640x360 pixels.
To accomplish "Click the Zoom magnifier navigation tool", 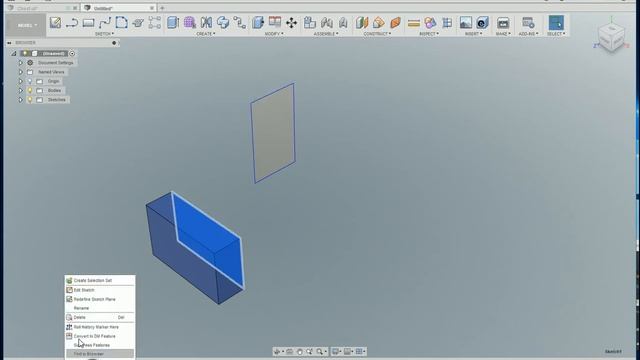I will (309, 351).
